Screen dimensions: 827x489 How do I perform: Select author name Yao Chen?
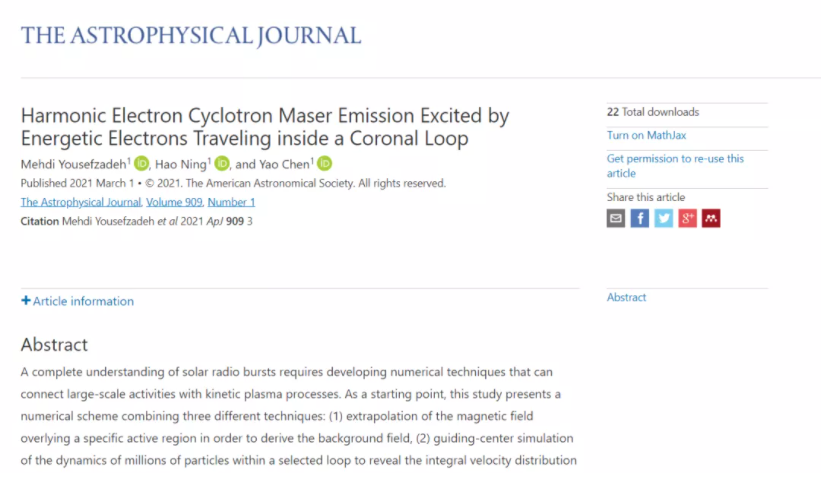[283, 164]
